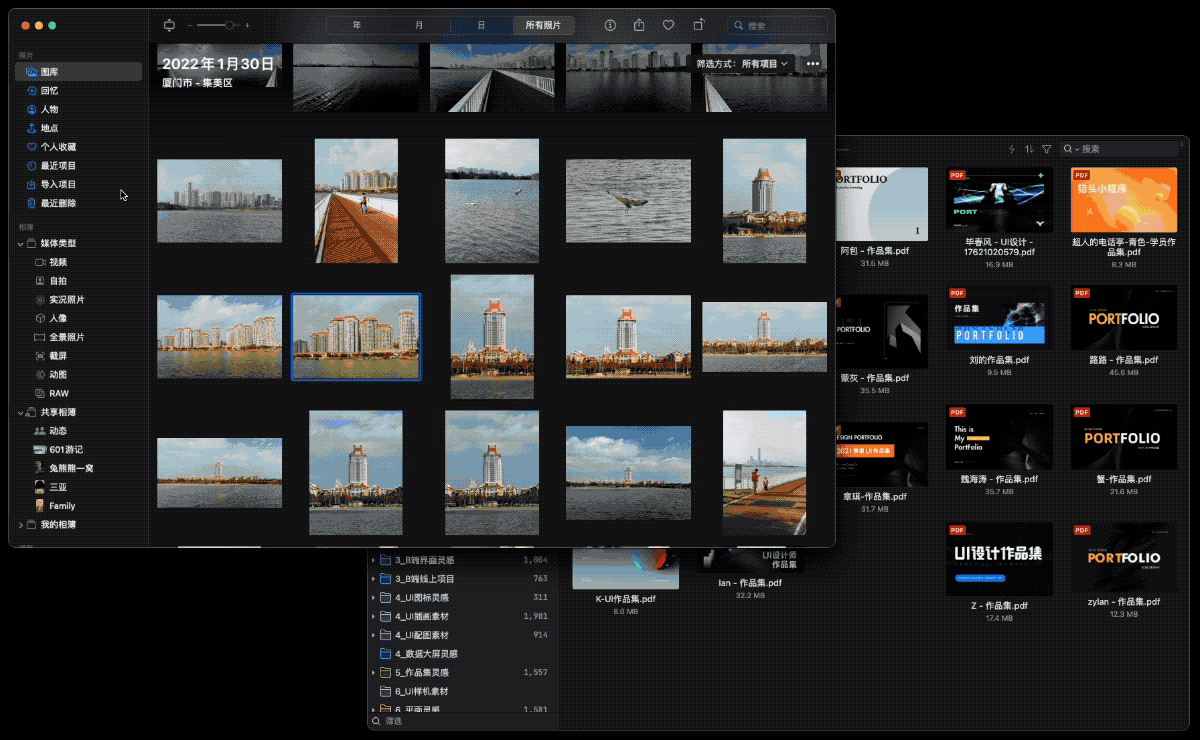Image resolution: width=1200 pixels, height=740 pixels.
Task: Open the Family shared album
Action: [x=78, y=506]
